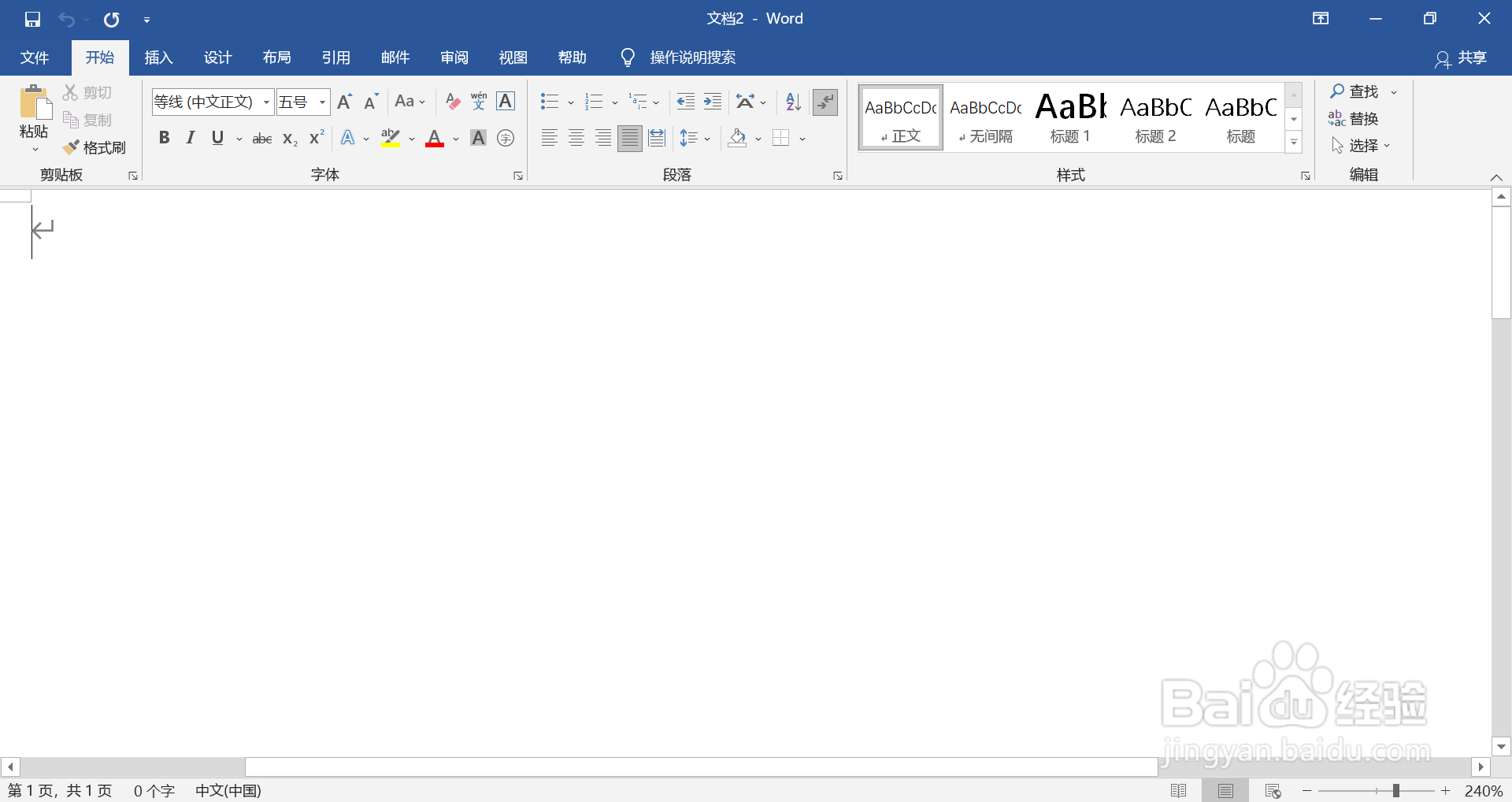Click the horizontal scrollbar right arrow

1481,767
